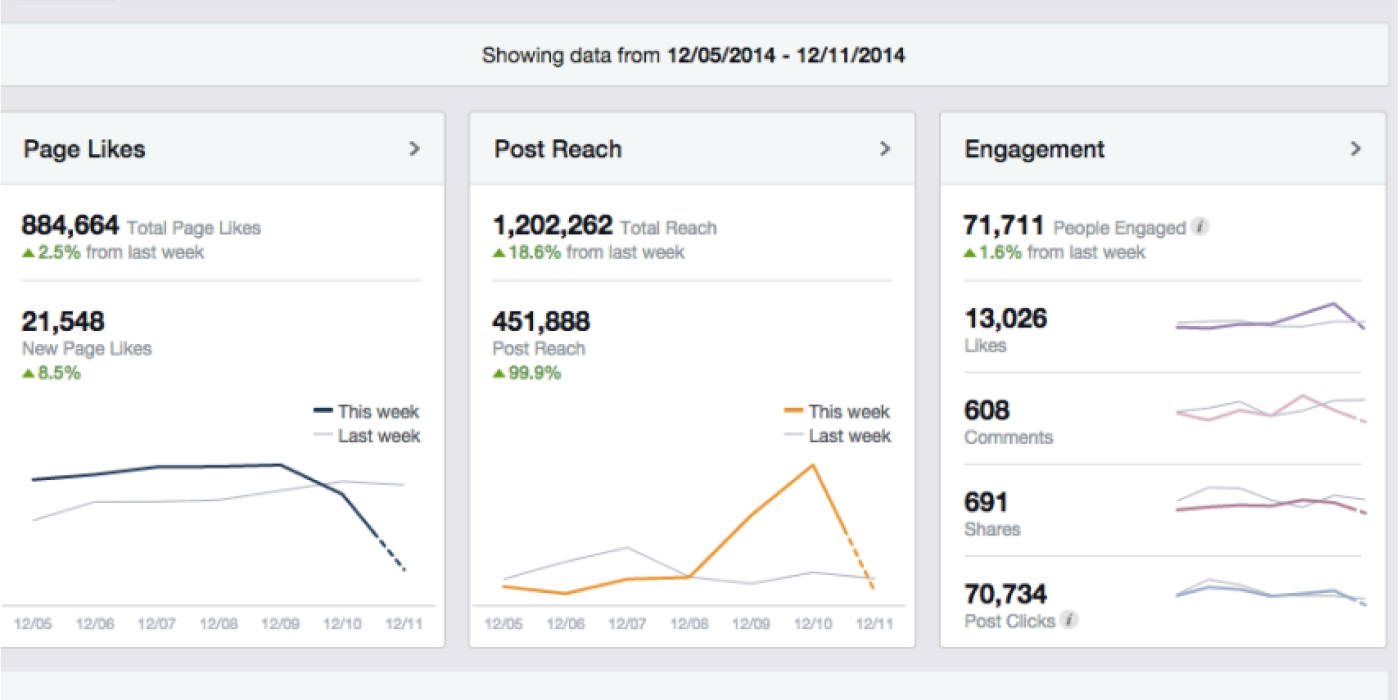This screenshot has width=1400, height=700.
Task: Select Last week legend in Post Reach chart
Action: coord(836,436)
